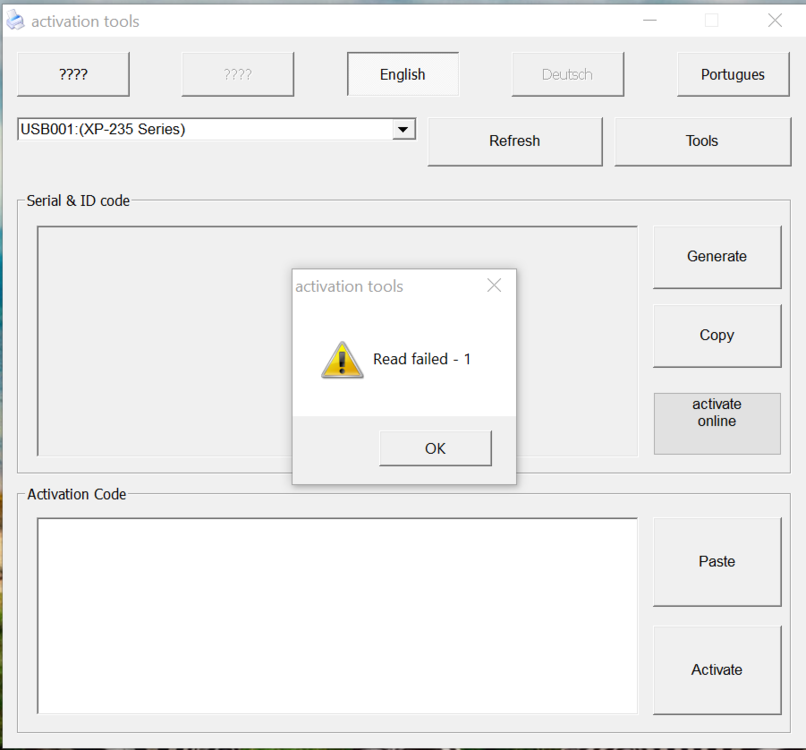This screenshot has height=750, width=806.
Task: Paste the activation code
Action: (x=716, y=561)
